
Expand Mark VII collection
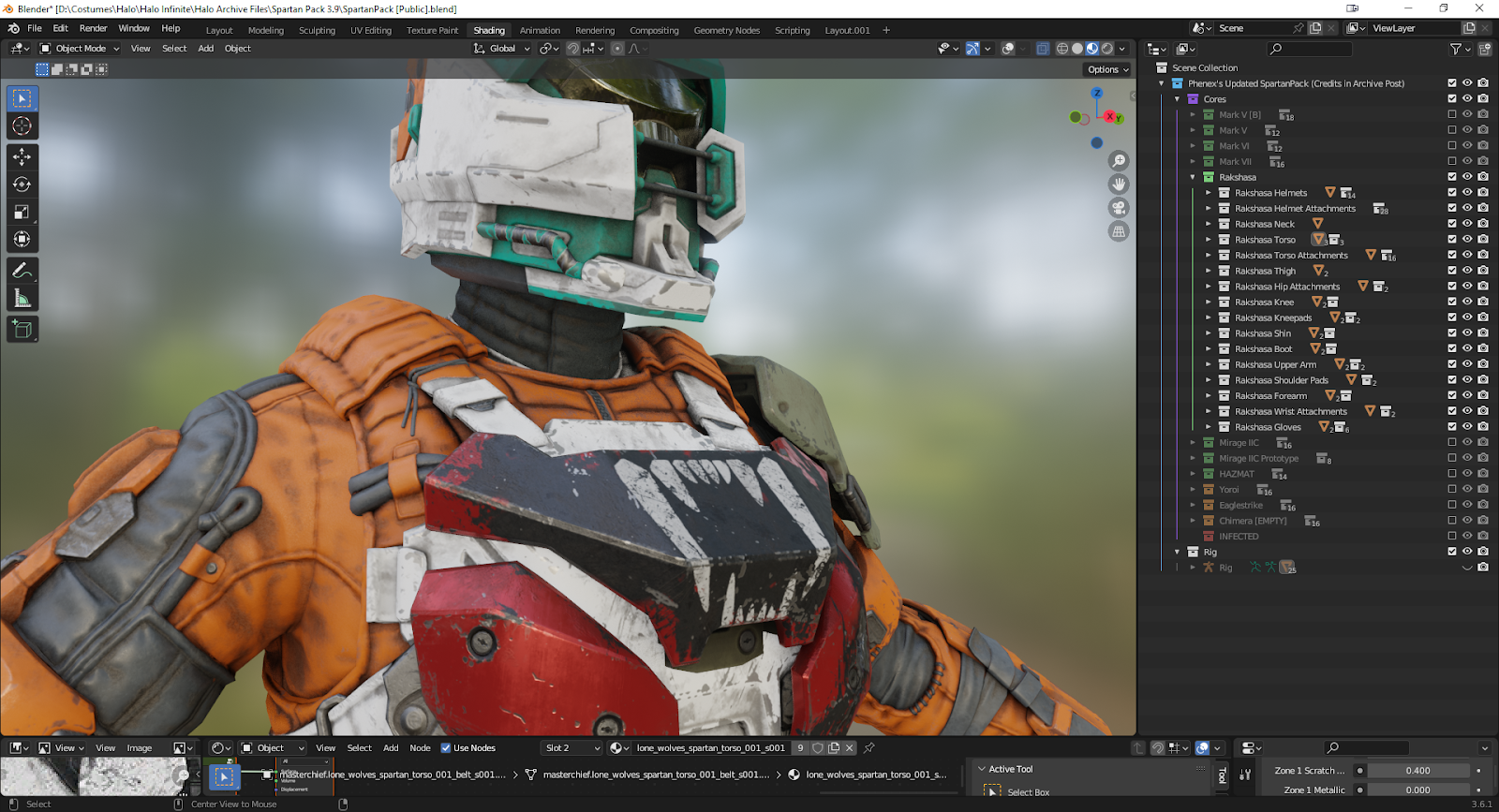point(1193,161)
